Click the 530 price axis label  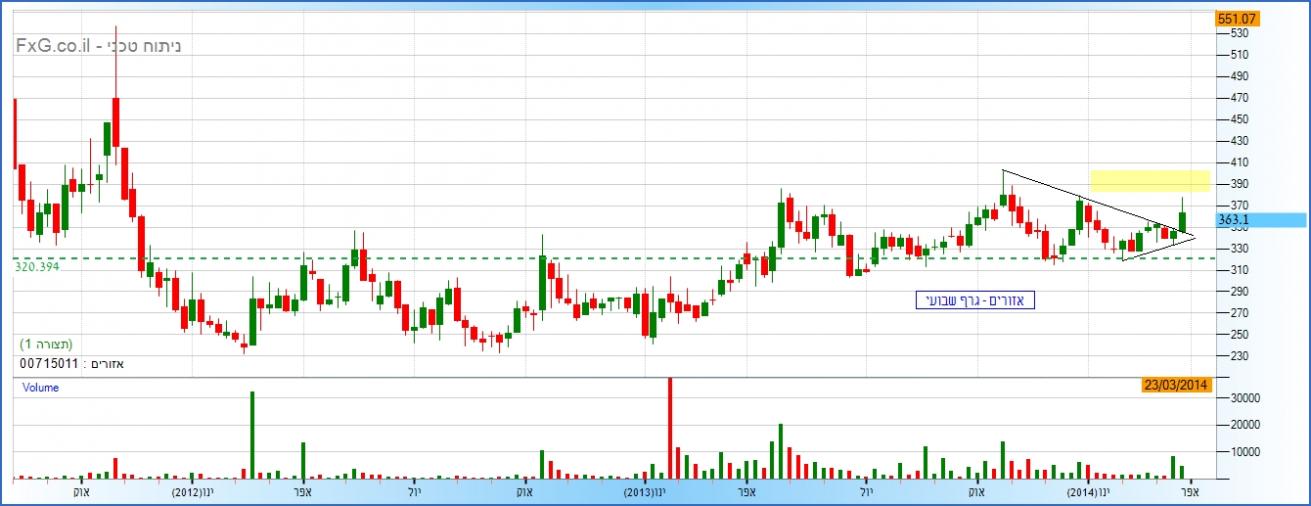1239,33
